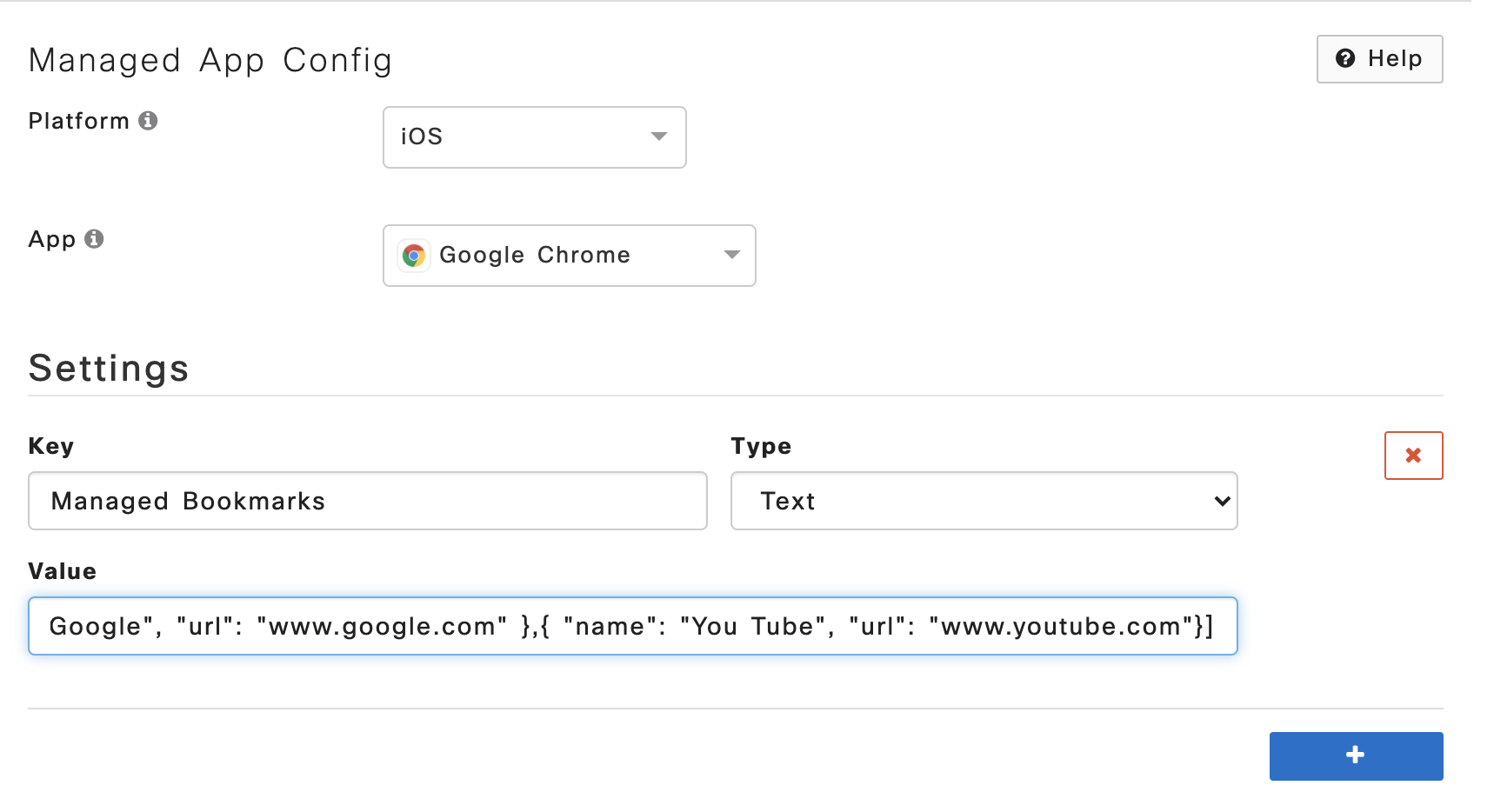Image resolution: width=1494 pixels, height=812 pixels.
Task: Select the Key field containing Managed Bookmarks
Action: pos(367,501)
